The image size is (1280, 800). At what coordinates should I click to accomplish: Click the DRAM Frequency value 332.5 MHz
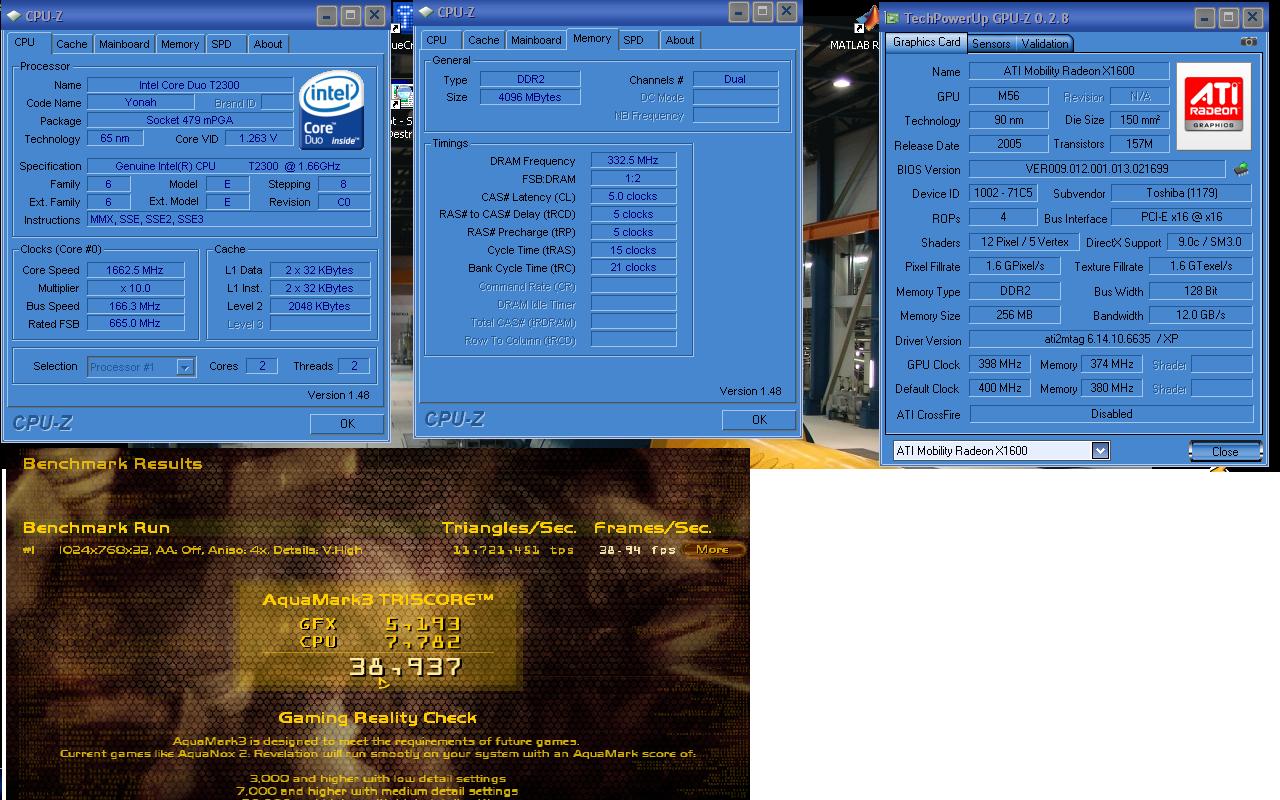[633, 160]
